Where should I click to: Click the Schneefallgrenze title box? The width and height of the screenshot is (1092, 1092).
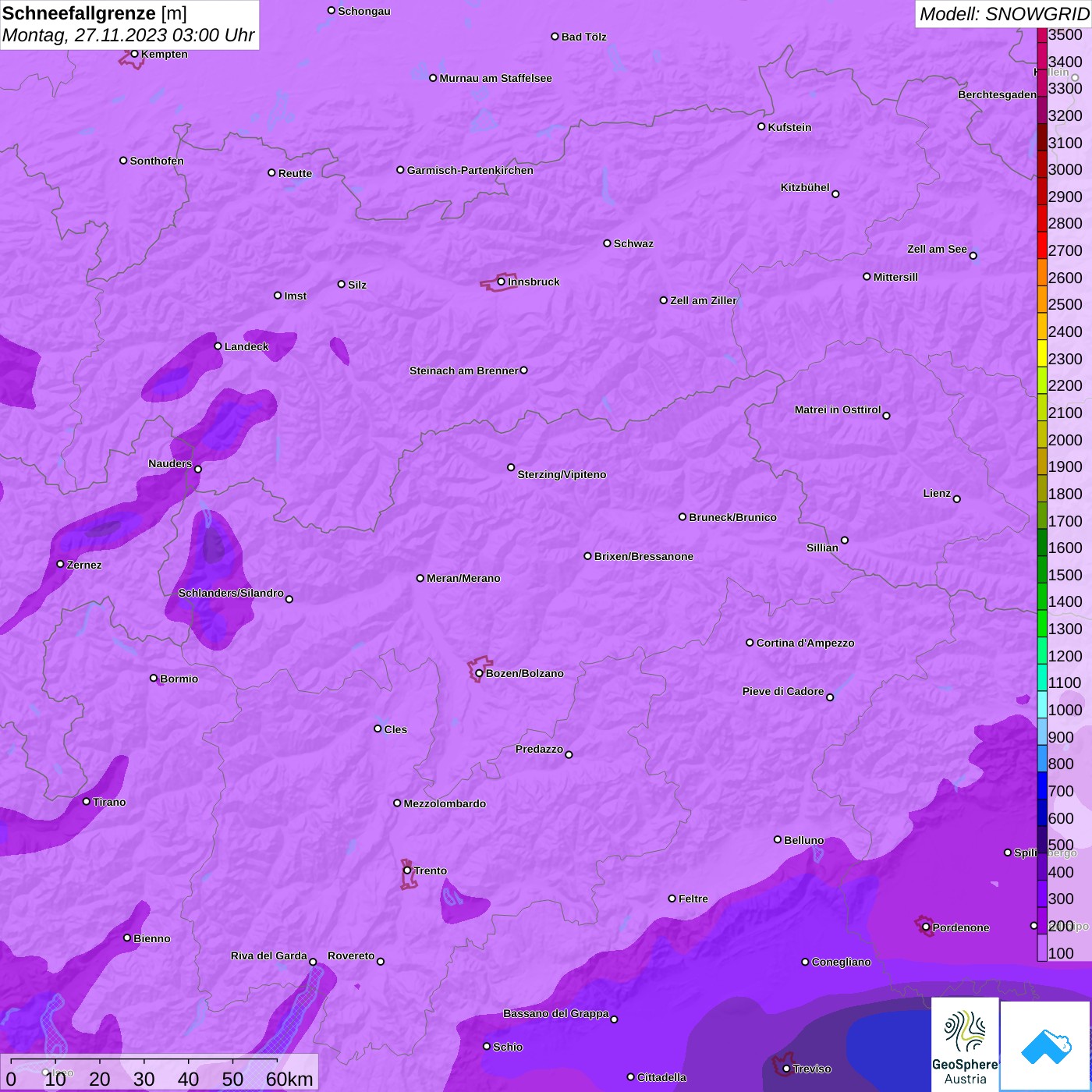(x=129, y=25)
